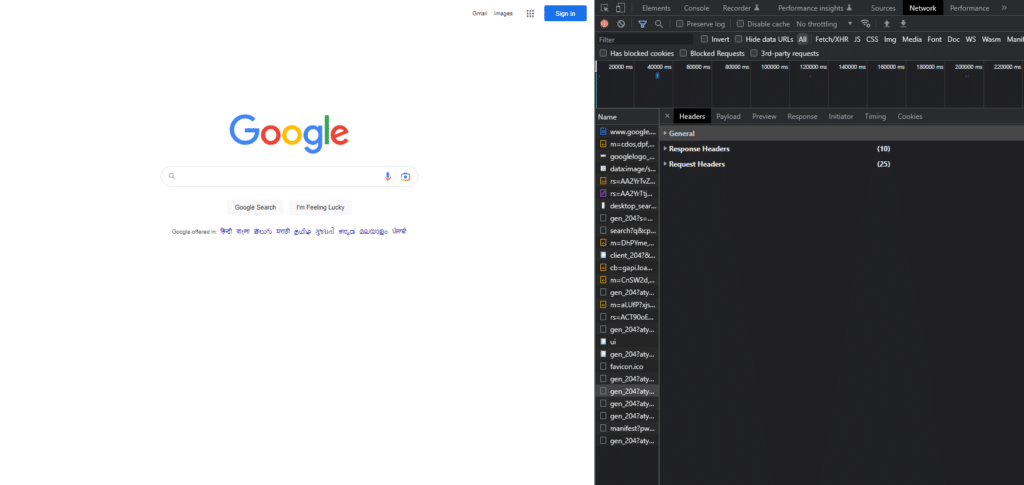This screenshot has height=485, width=1024.
Task: Activate the DevTools inspect element picker
Action: tap(605, 8)
